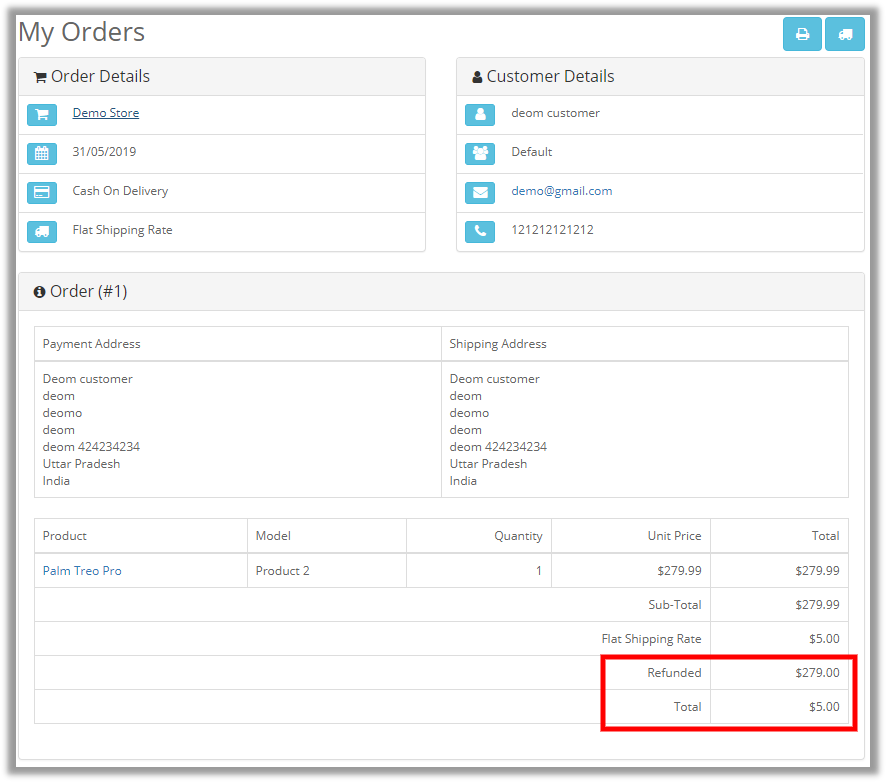Screen dimensions: 886x782
Task: Click the Payment Address column header
Action: click(92, 344)
